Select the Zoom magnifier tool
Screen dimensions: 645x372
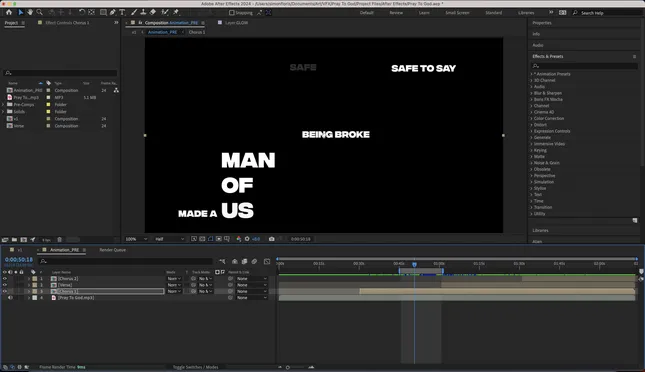coord(39,12)
